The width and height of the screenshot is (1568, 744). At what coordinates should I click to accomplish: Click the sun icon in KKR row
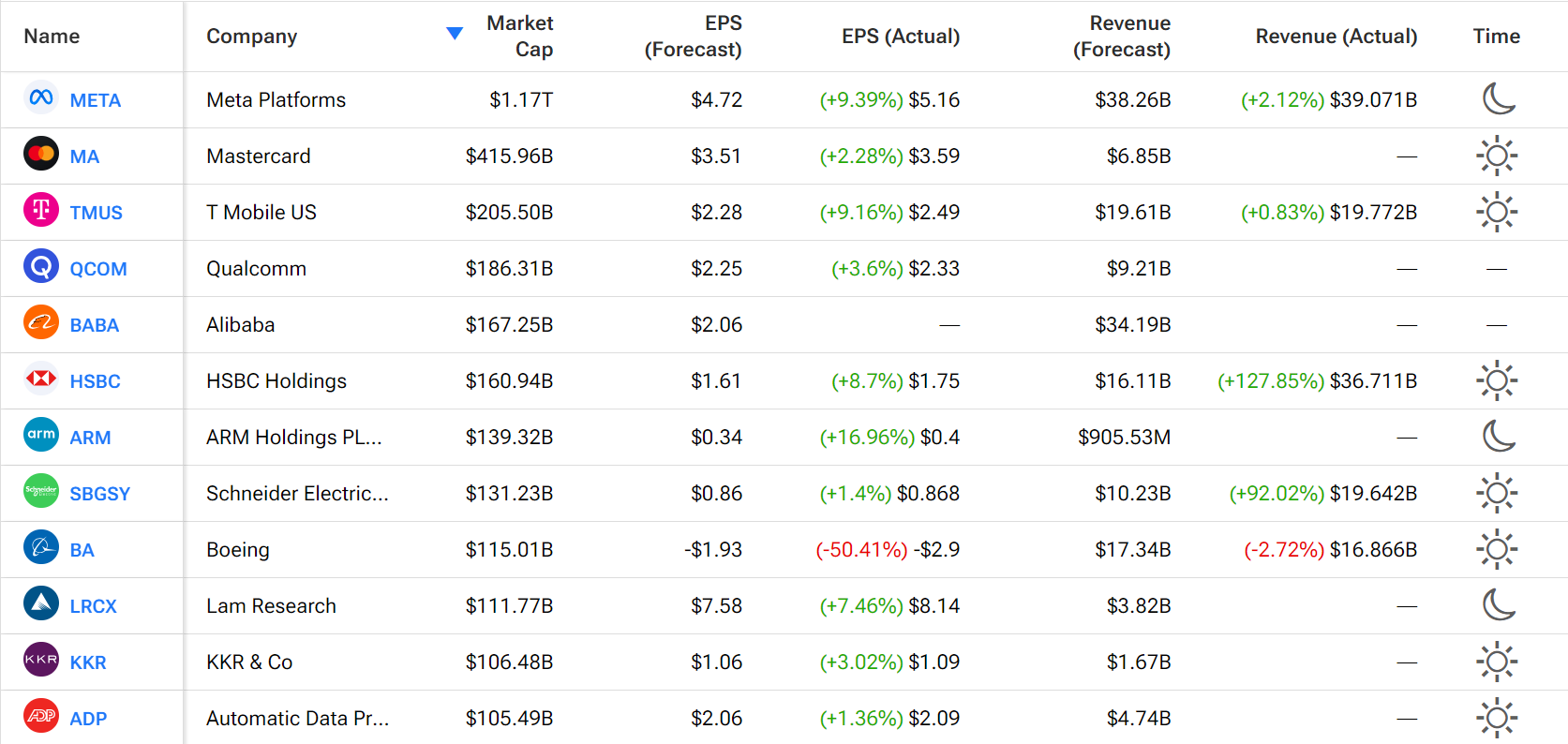[1497, 662]
